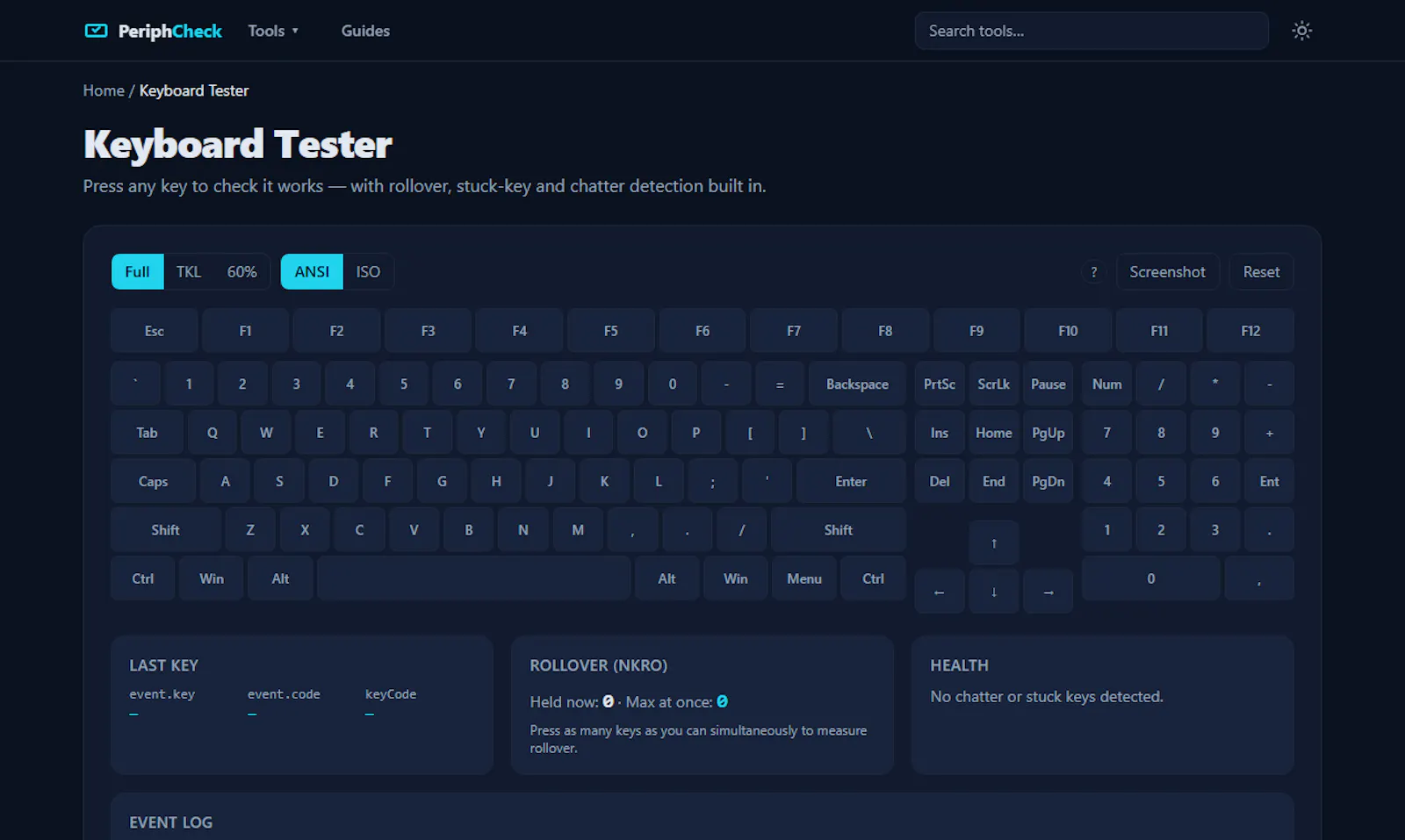Click the right Win key
Screen dimensions: 1405x840
(736, 579)
